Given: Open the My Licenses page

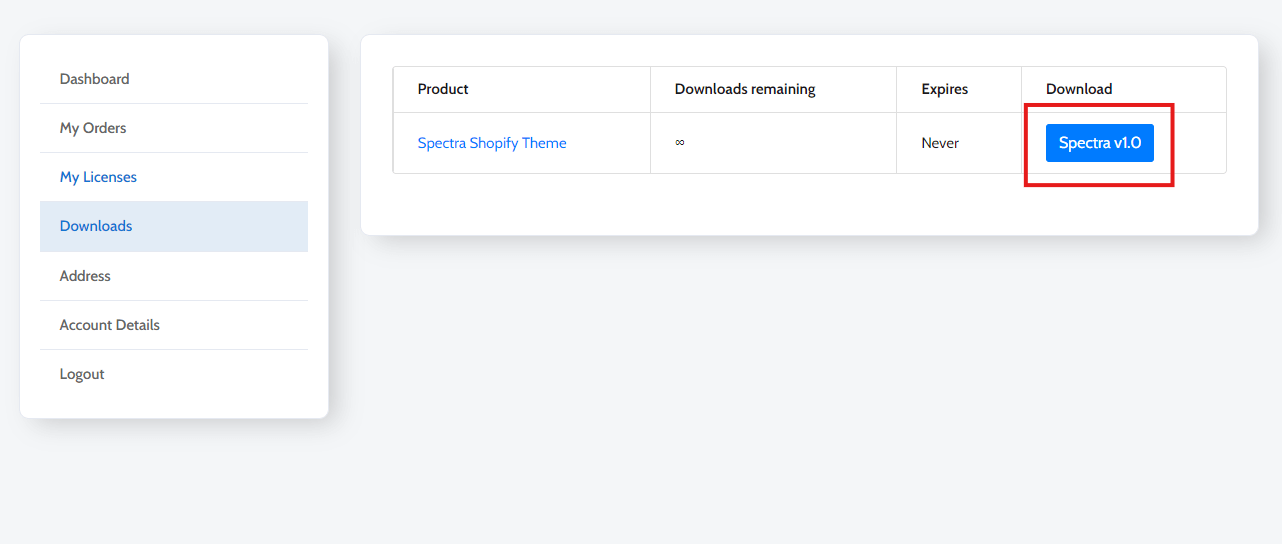Looking at the screenshot, I should click(x=98, y=177).
